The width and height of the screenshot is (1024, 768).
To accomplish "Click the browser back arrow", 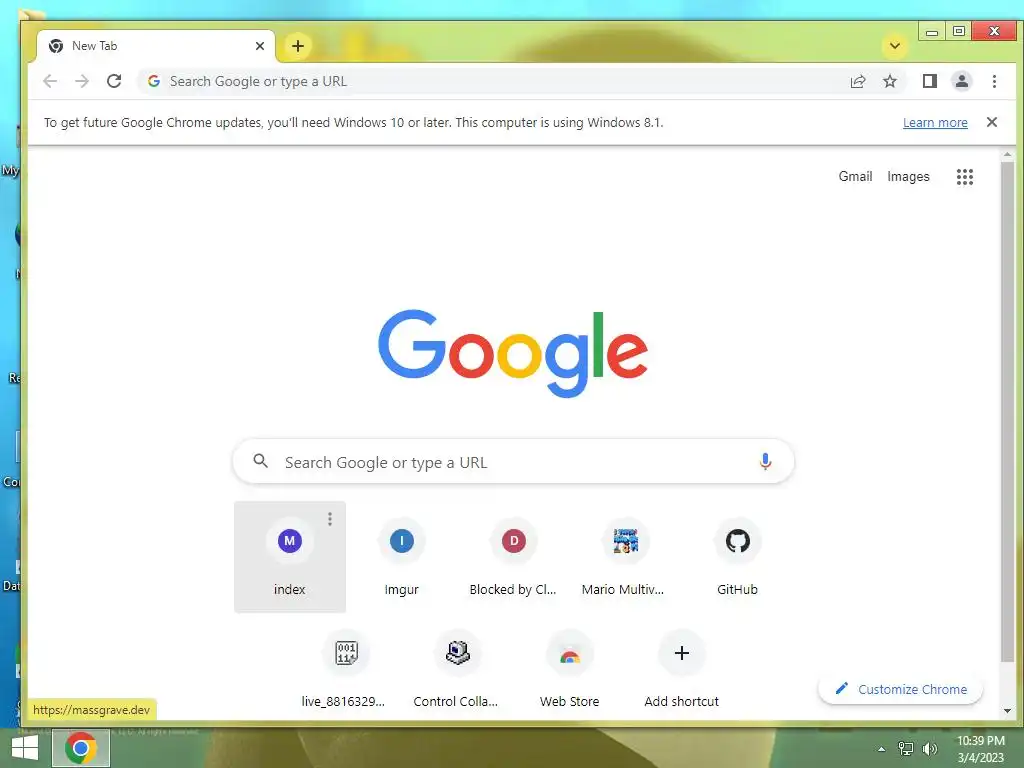I will [x=50, y=81].
